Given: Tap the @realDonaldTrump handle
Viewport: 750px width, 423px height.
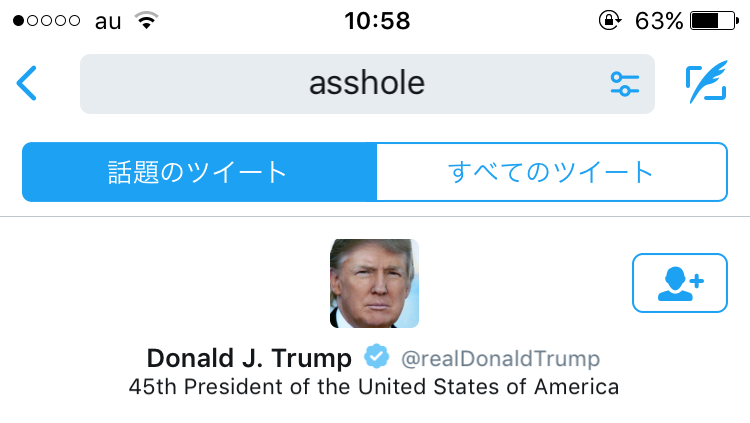Looking at the screenshot, I should click(500, 359).
